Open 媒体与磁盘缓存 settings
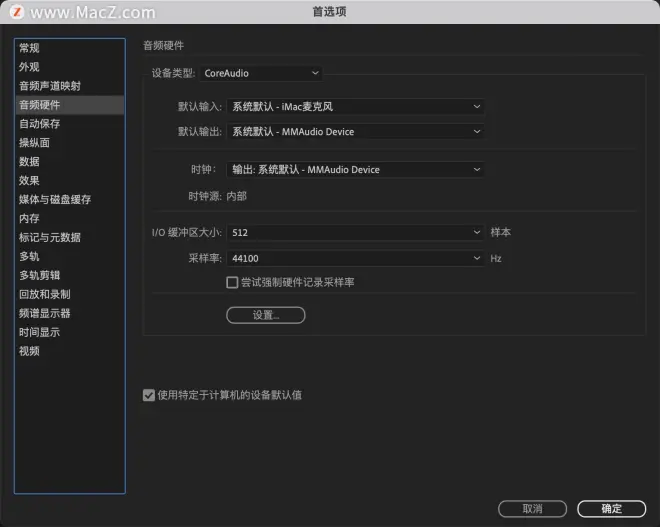The image size is (660, 527). coord(69,200)
